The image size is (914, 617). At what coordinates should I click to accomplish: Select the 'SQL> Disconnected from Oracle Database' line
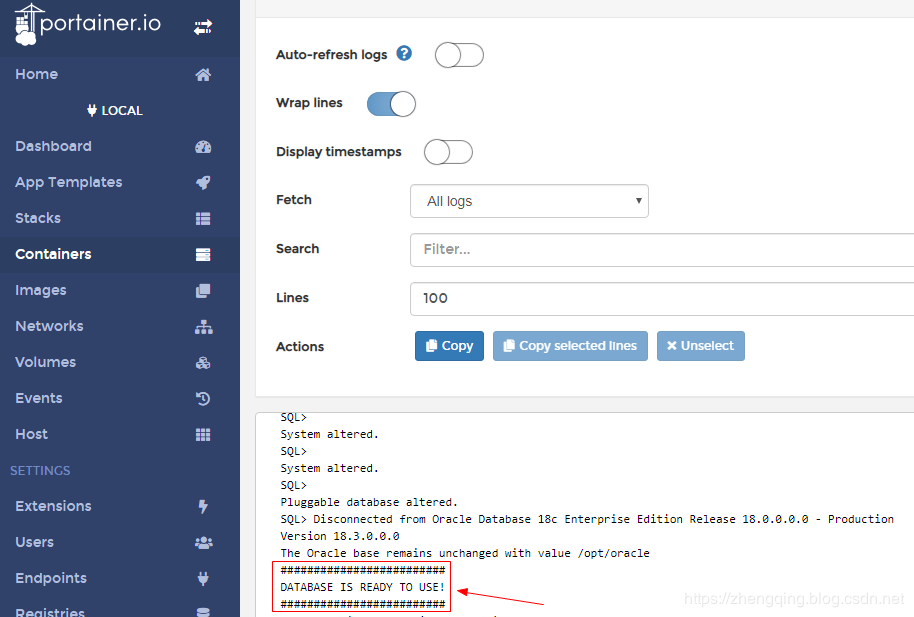pyautogui.click(x=587, y=519)
